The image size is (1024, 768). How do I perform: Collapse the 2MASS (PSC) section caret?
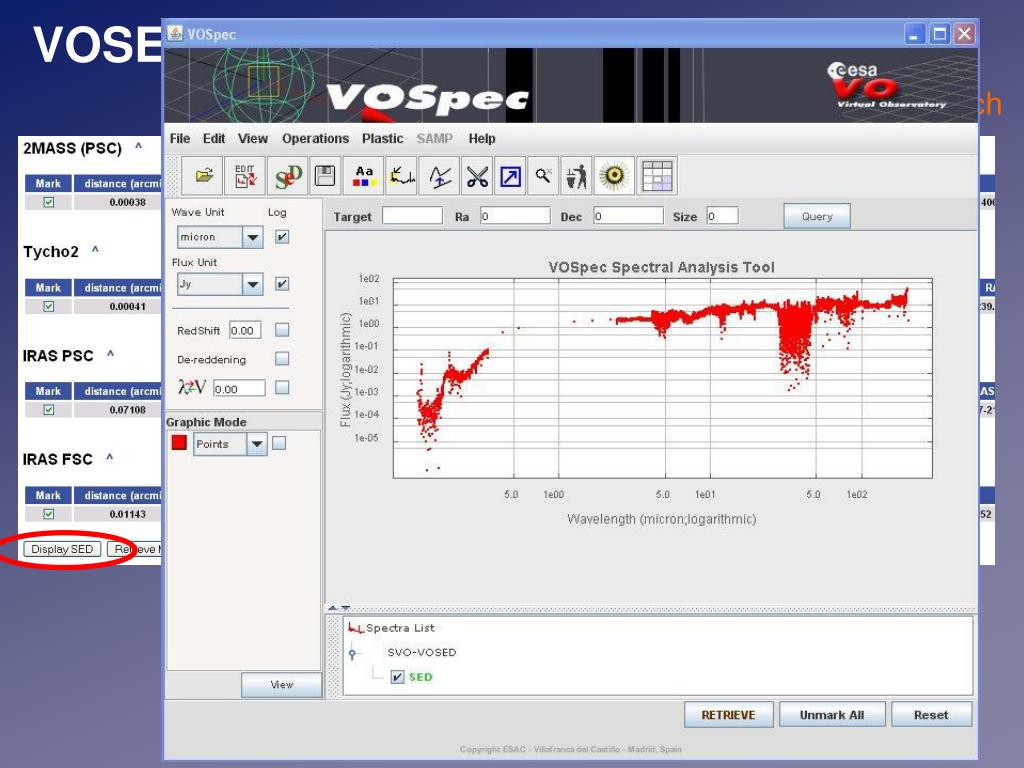(x=138, y=146)
